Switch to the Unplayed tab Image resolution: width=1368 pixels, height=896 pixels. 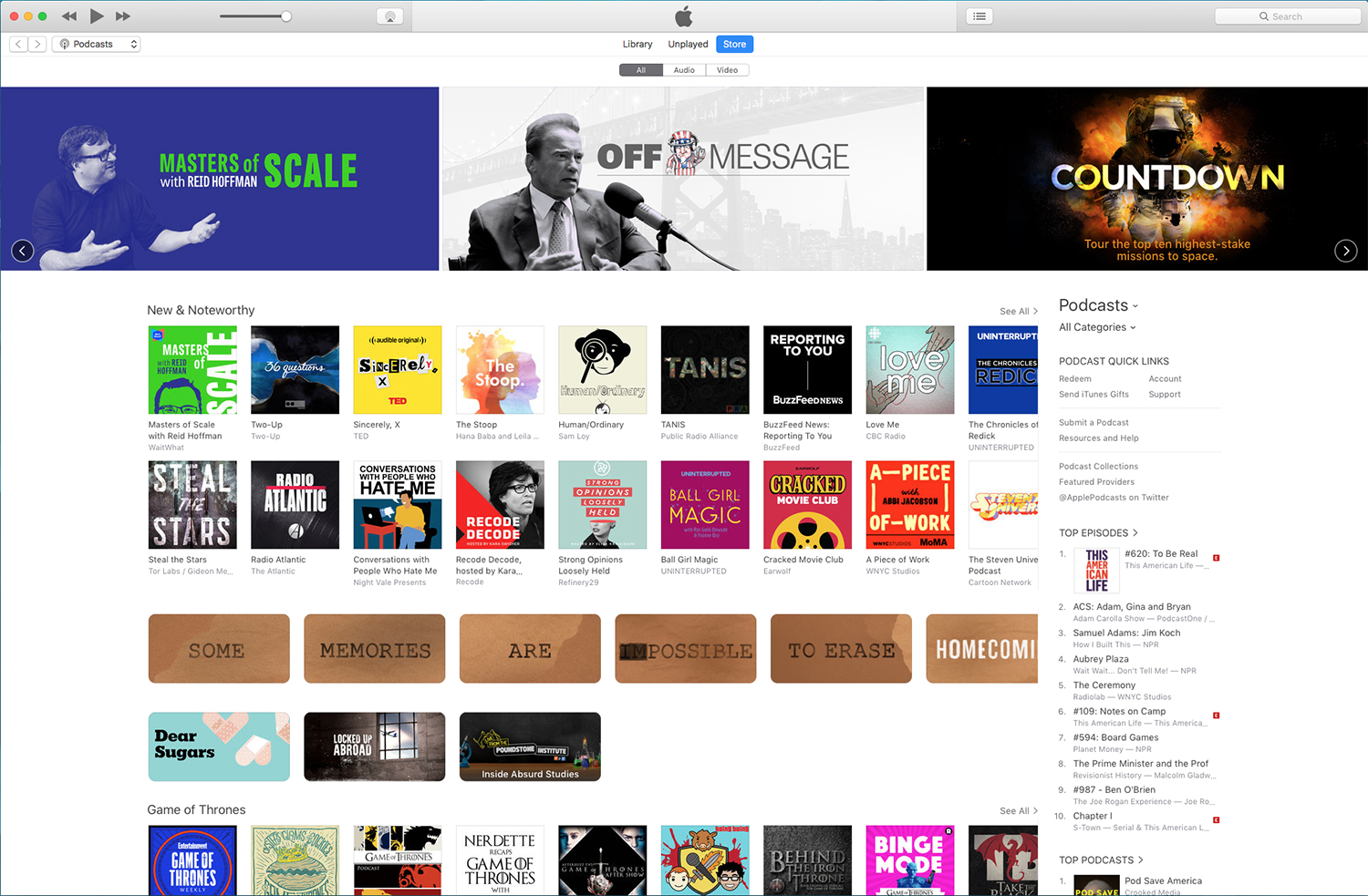688,44
